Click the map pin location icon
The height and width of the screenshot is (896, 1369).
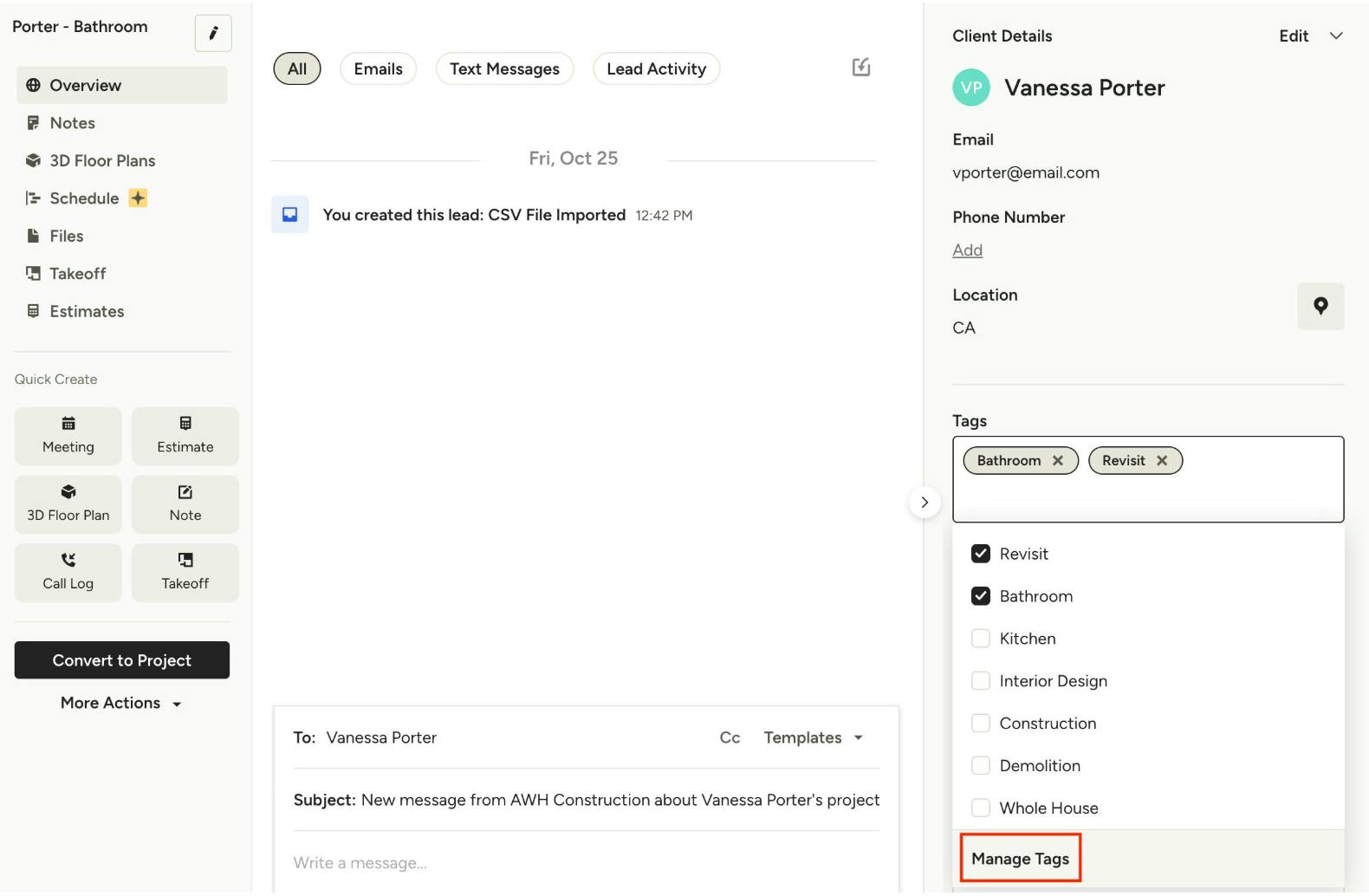[x=1320, y=306]
